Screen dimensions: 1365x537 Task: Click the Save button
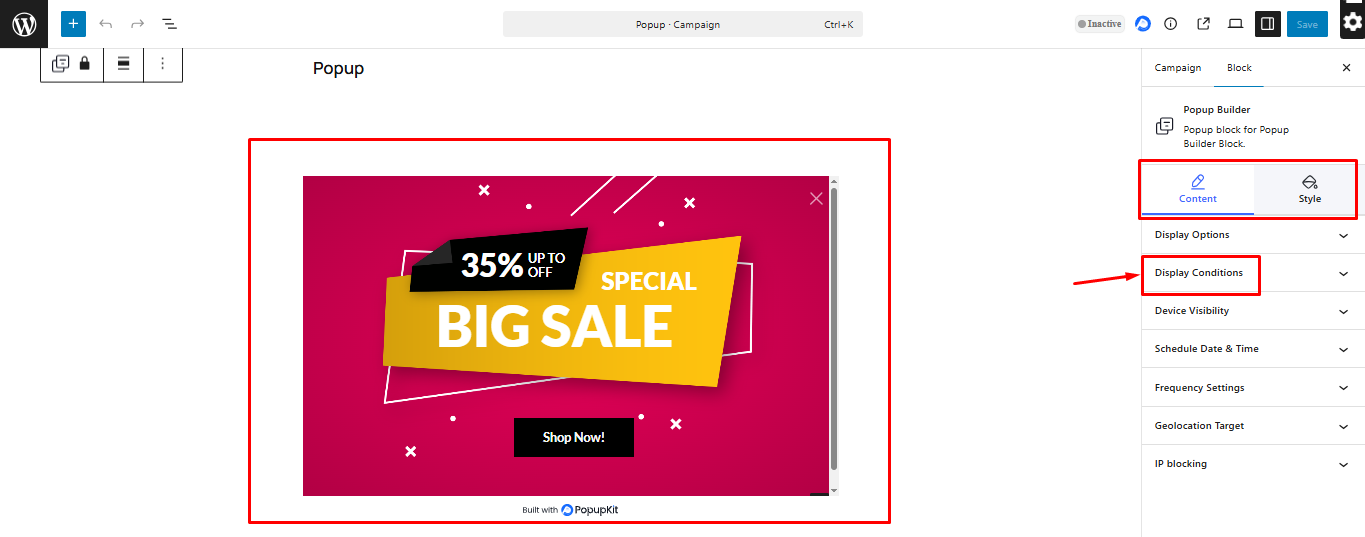tap(1307, 24)
